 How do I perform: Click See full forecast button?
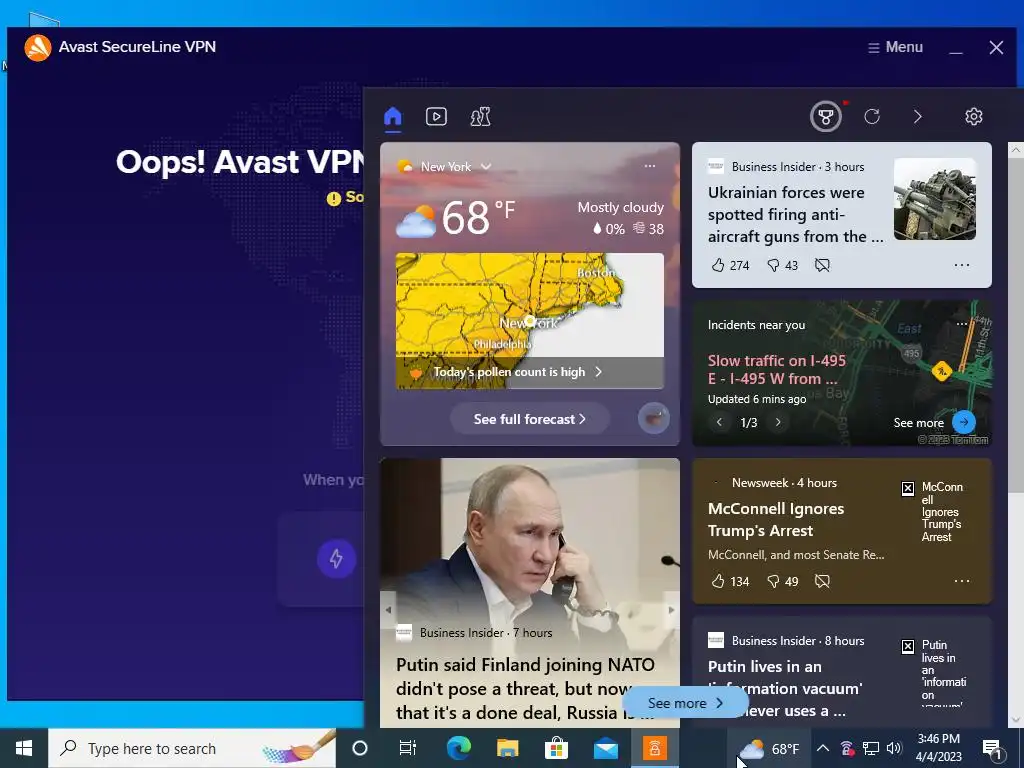pos(530,419)
